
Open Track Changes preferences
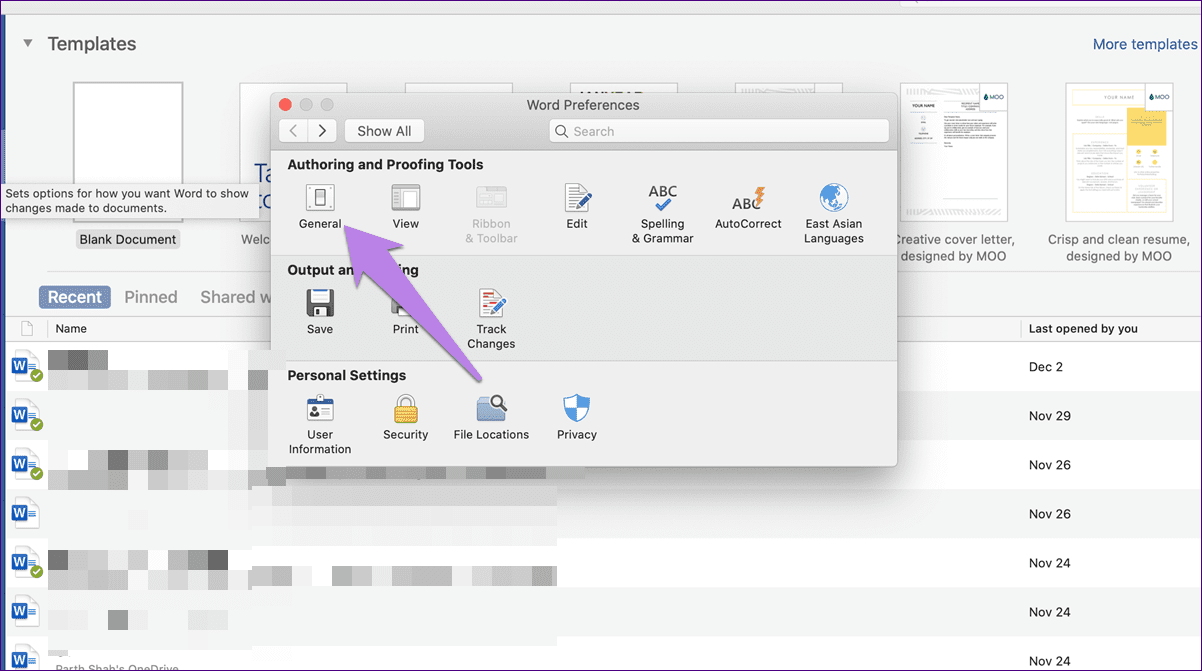tap(491, 319)
